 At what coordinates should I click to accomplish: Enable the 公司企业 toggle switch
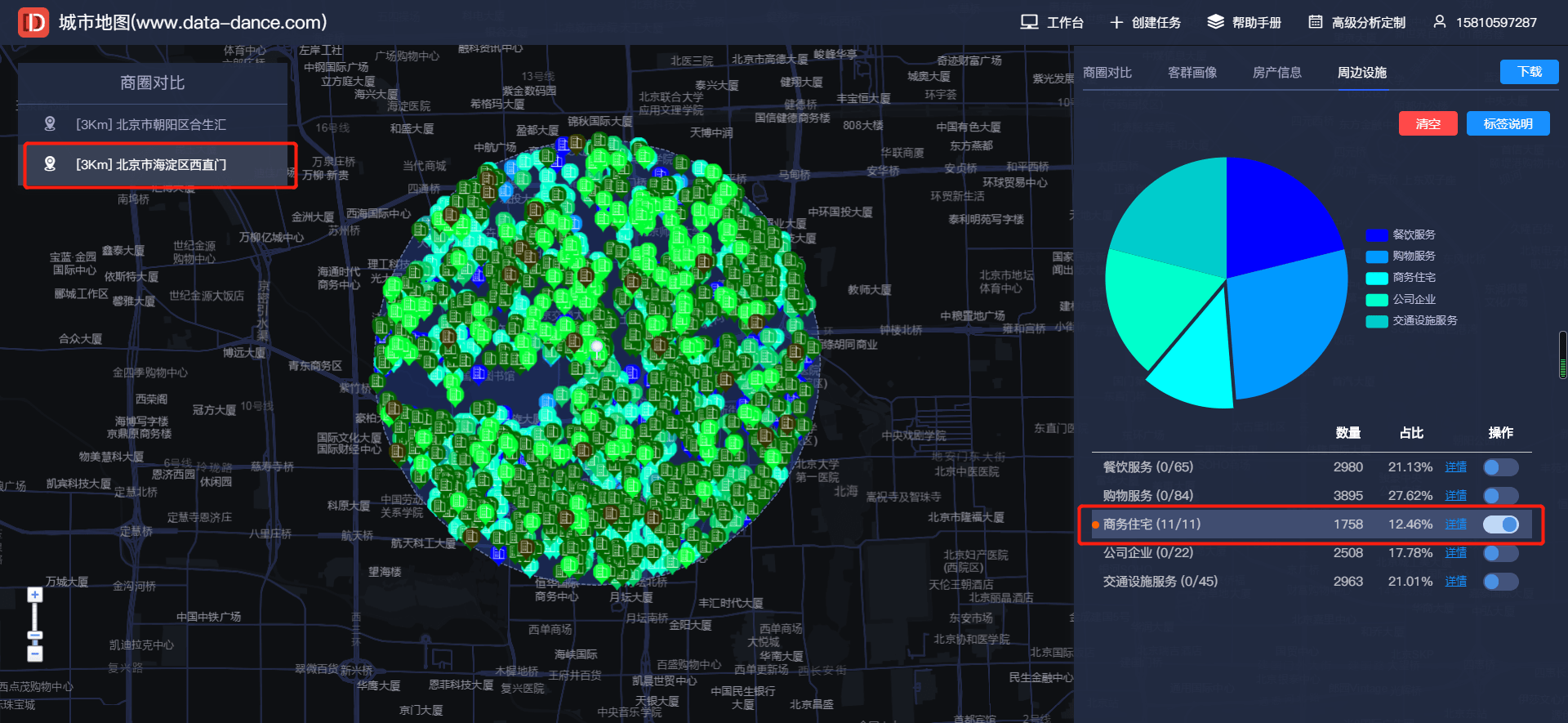pos(1500,553)
